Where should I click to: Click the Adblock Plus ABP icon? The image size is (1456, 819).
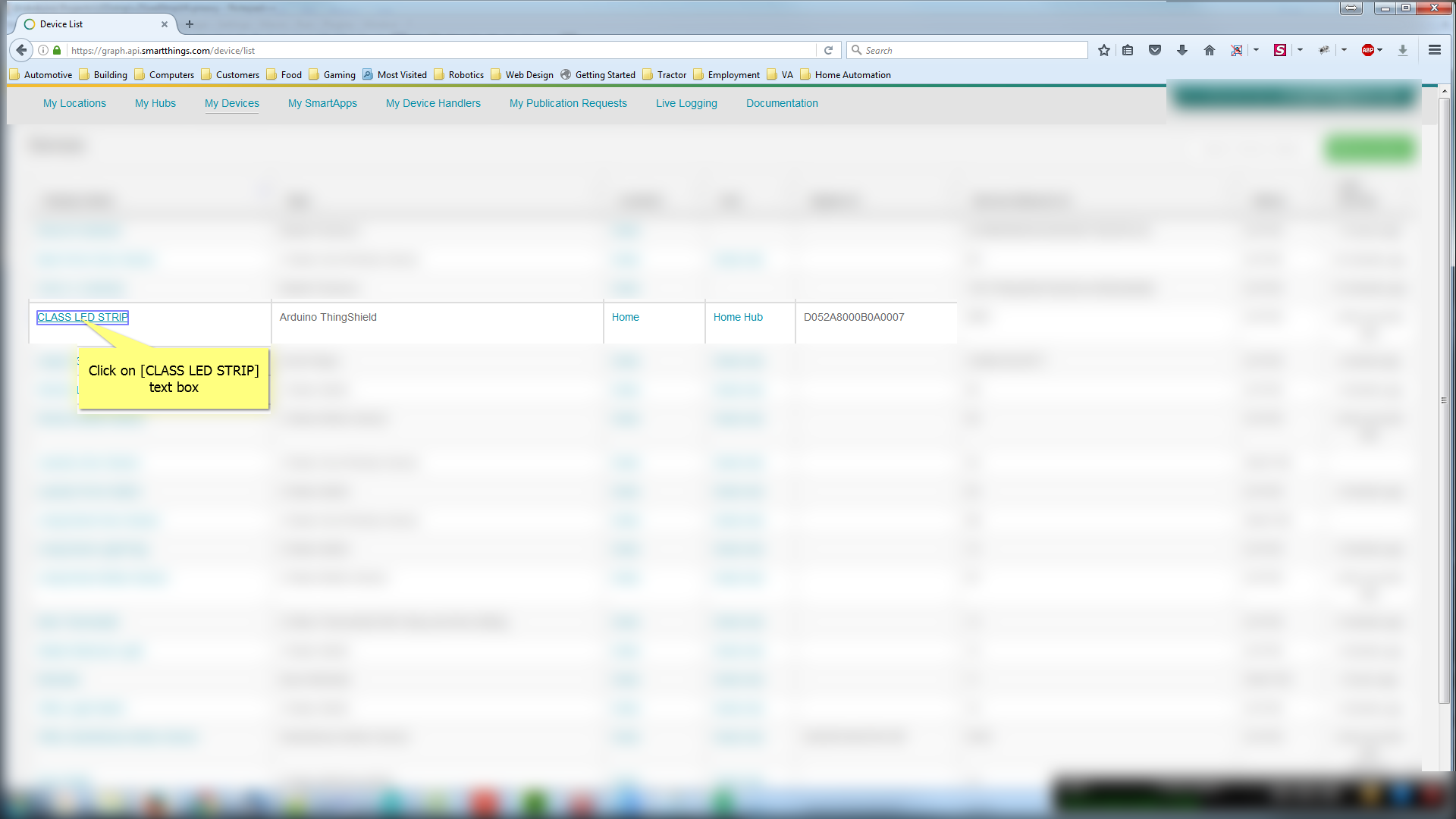[1367, 50]
